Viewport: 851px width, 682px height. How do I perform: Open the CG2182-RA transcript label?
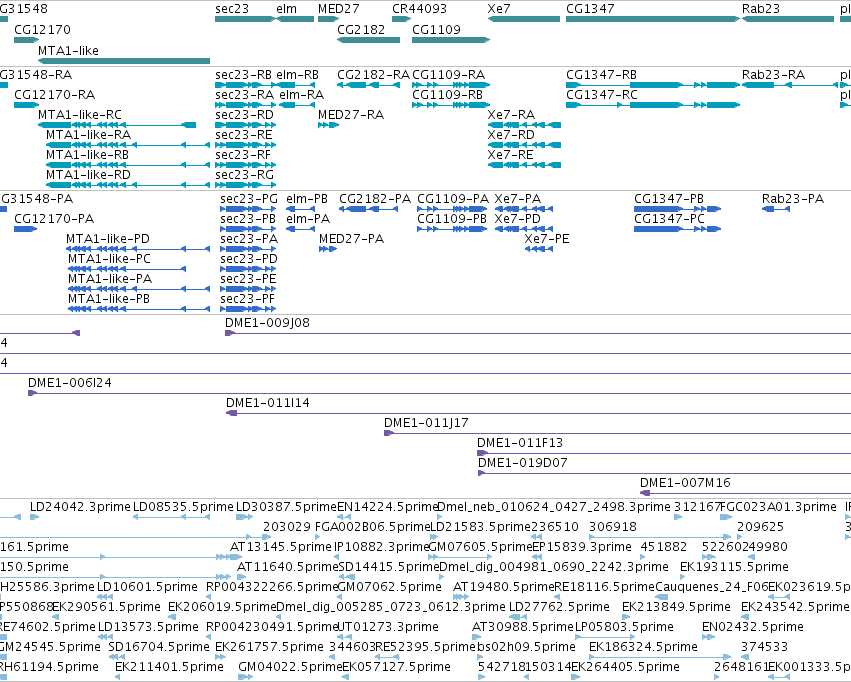click(x=373, y=74)
